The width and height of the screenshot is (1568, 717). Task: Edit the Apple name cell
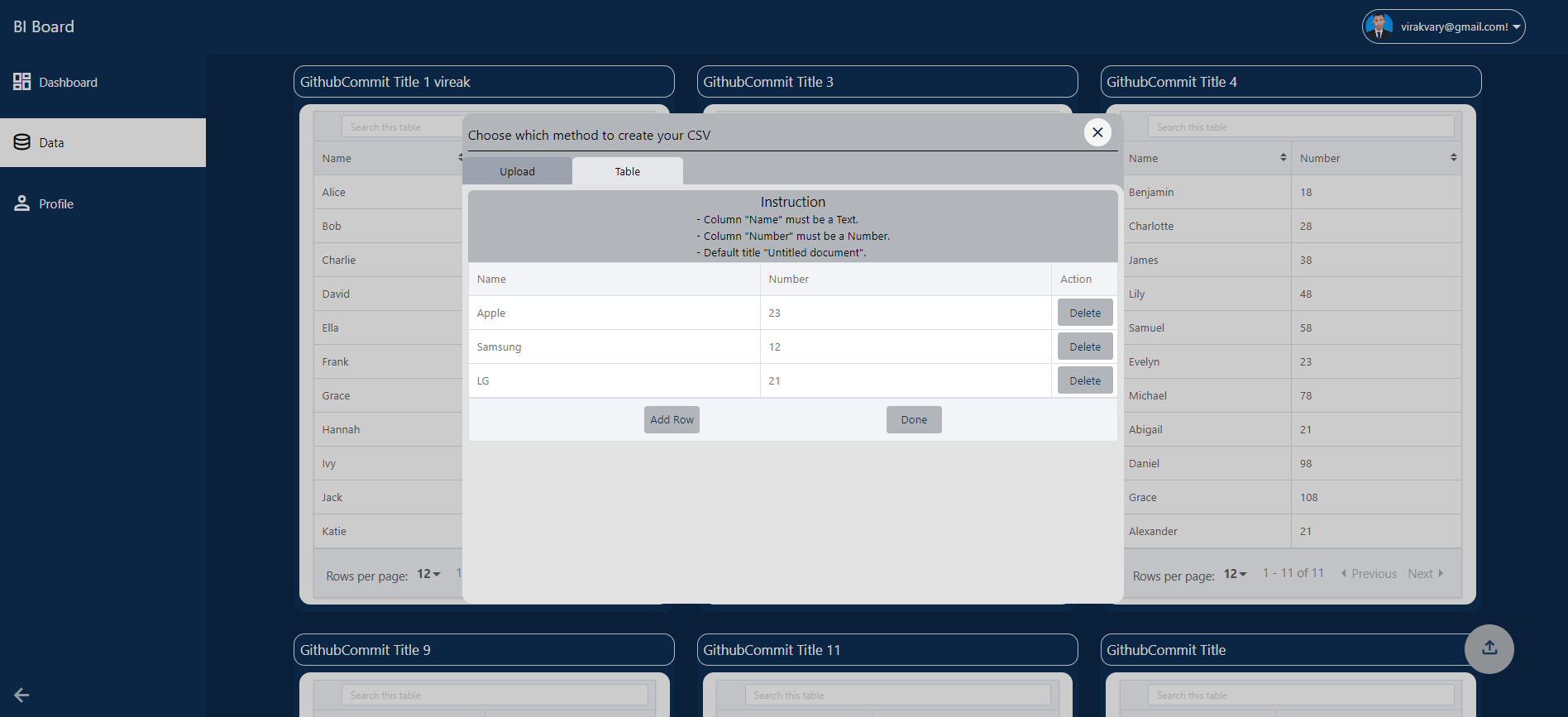pos(614,313)
